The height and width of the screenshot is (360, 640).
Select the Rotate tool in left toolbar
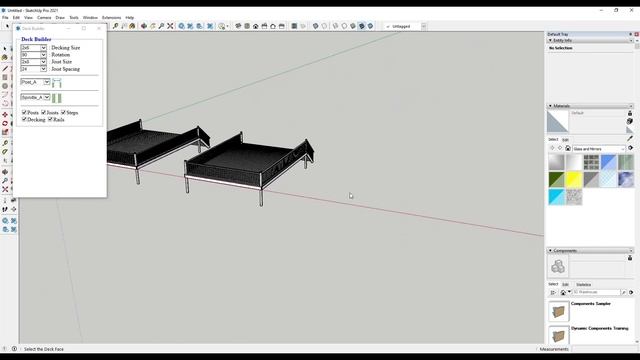pyautogui.click(x=5, y=123)
